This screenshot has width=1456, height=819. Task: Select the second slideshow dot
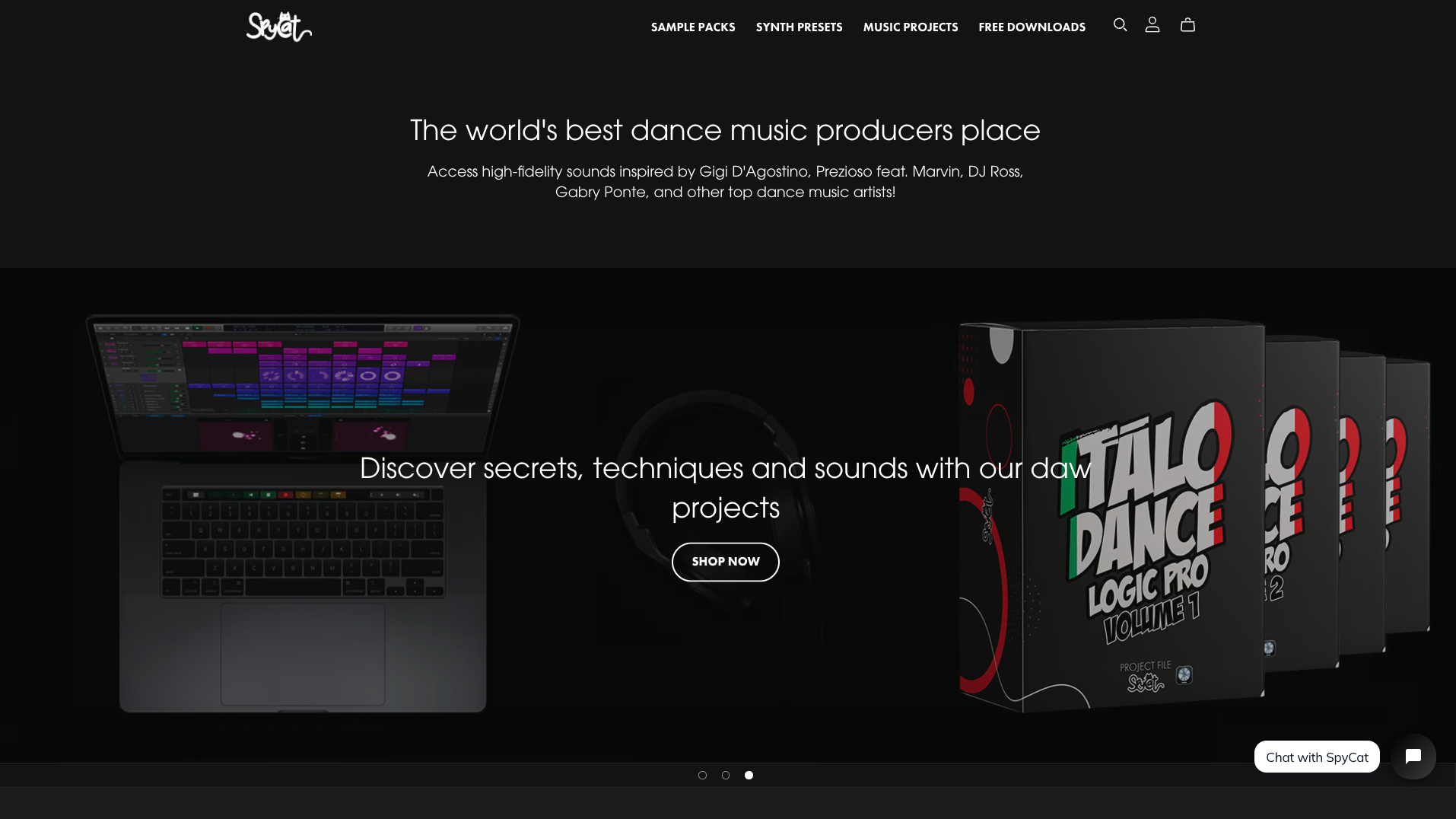726,775
